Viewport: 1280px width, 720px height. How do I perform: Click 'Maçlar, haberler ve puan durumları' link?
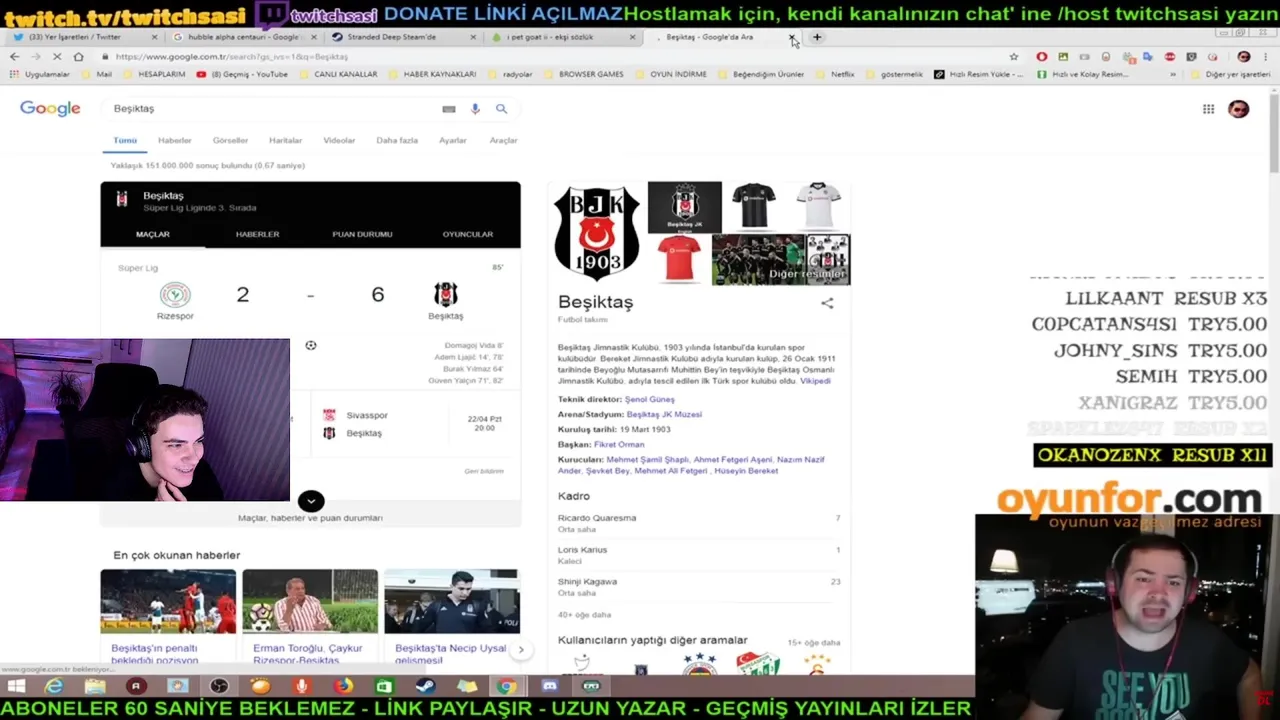310,518
